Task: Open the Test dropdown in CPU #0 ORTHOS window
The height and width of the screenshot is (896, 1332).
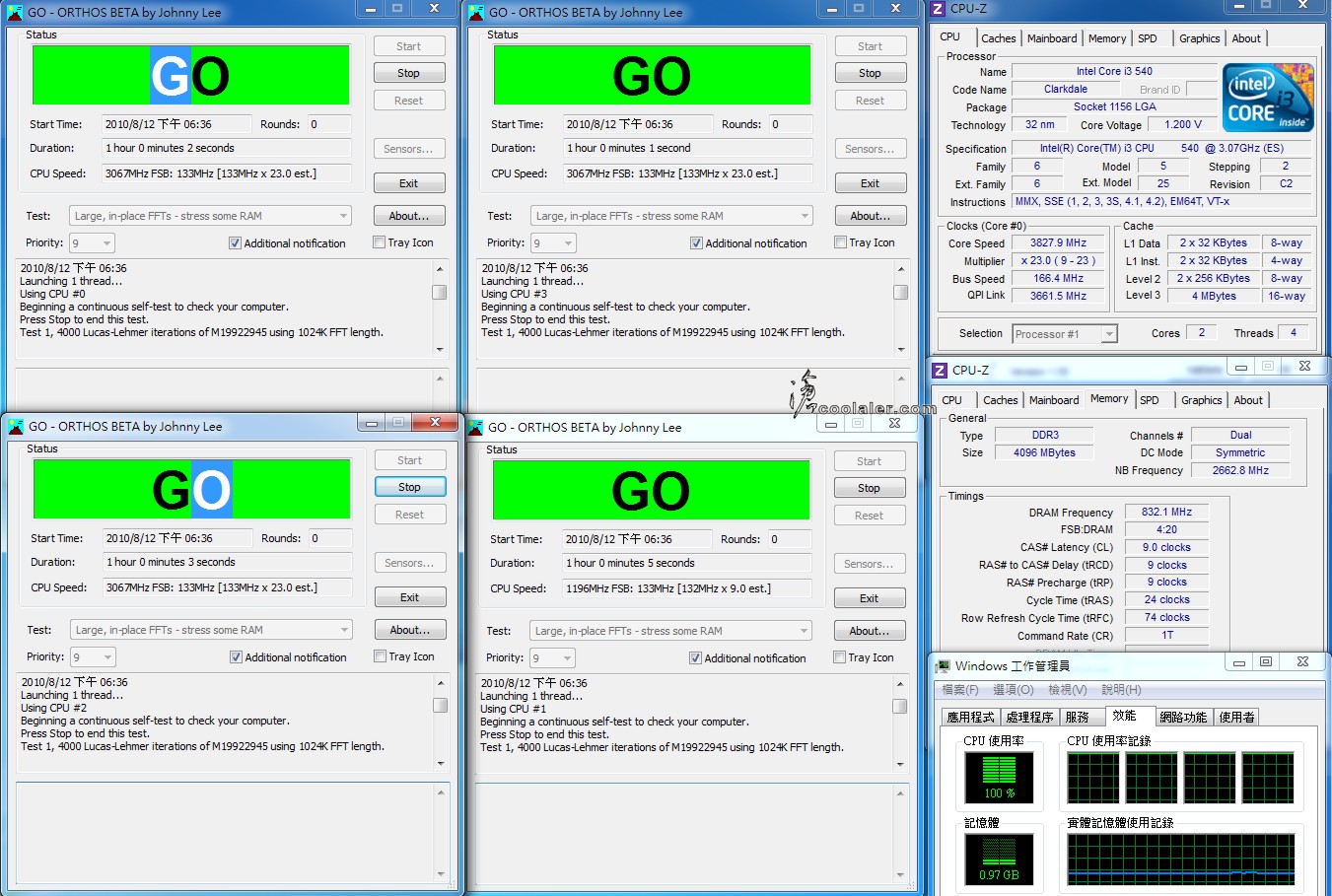Action: pyautogui.click(x=210, y=216)
